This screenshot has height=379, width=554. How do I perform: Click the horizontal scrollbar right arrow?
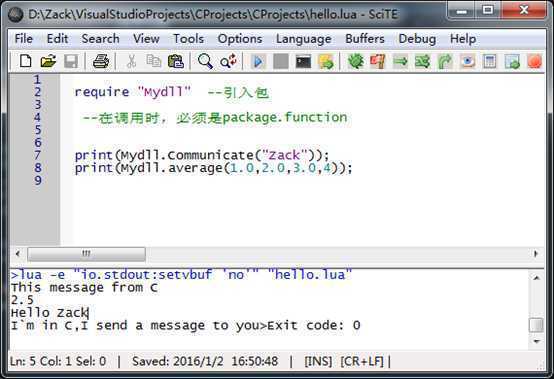coord(536,254)
